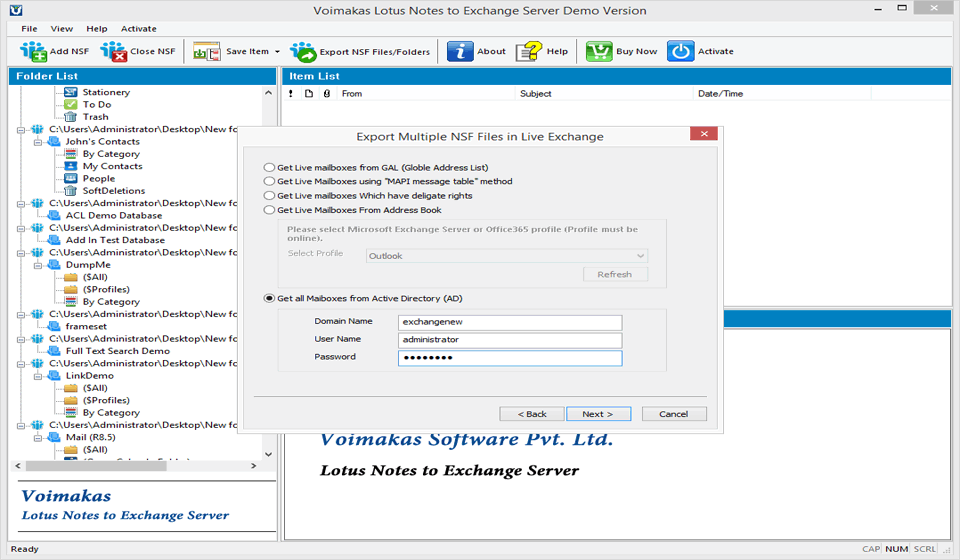
Task: Collapse the NSF file node above frameset
Action: click(21, 315)
